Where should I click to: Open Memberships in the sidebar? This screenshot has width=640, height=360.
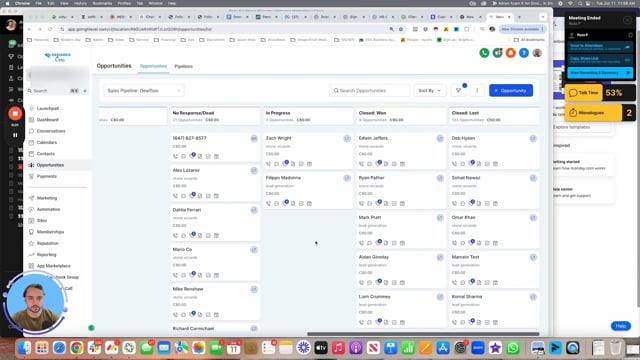[50, 232]
